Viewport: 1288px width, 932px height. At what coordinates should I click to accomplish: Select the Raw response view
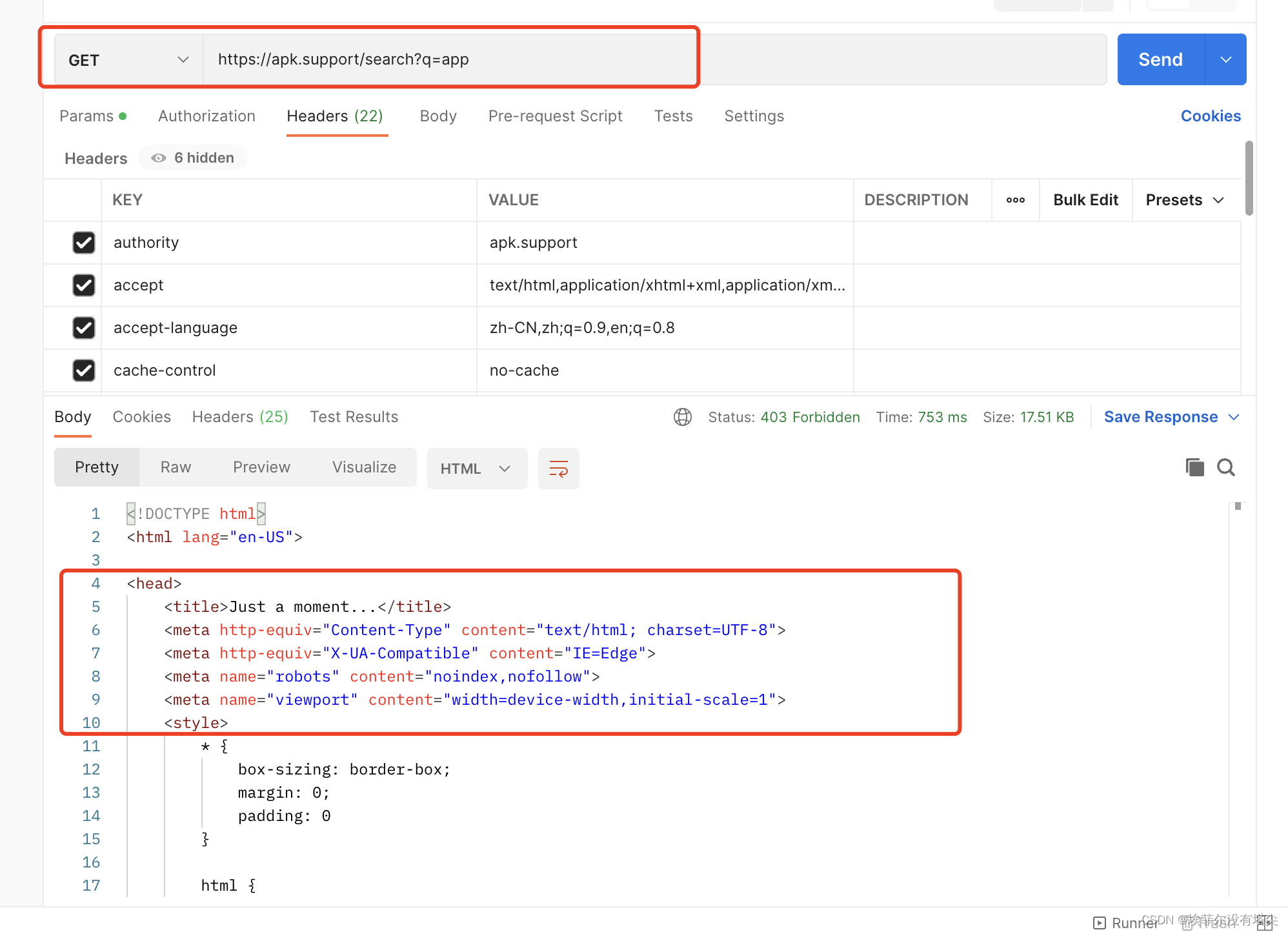coord(176,467)
